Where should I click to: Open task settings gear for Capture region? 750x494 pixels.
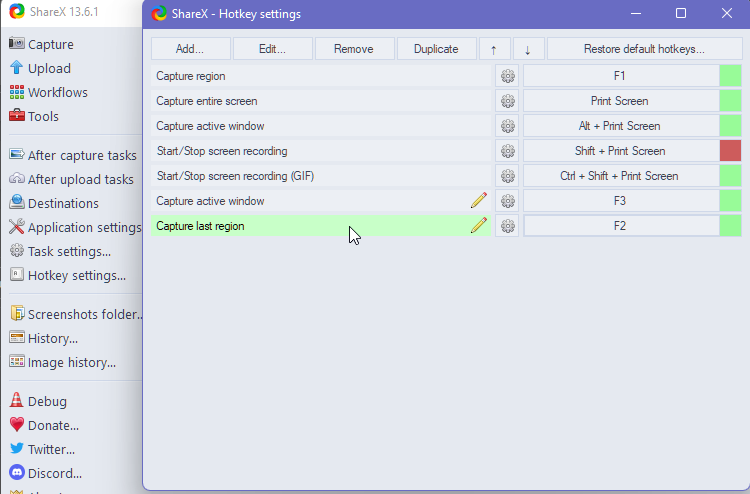pos(507,76)
